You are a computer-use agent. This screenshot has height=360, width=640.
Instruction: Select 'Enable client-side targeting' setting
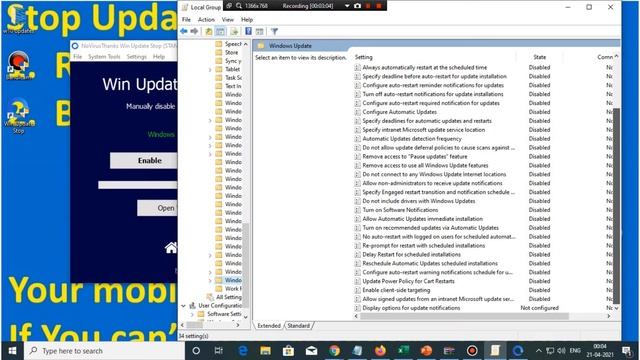396,290
